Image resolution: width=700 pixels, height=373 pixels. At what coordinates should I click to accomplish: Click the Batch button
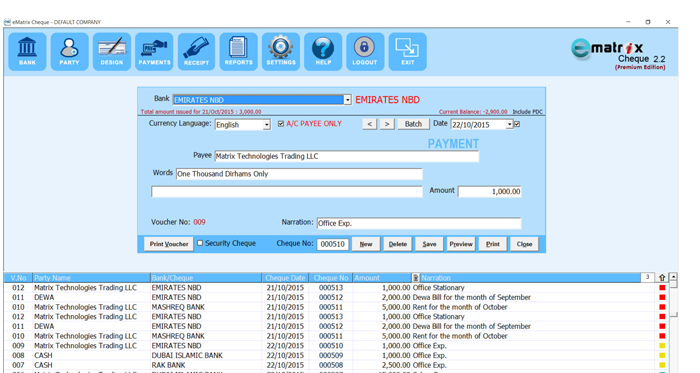tap(413, 124)
